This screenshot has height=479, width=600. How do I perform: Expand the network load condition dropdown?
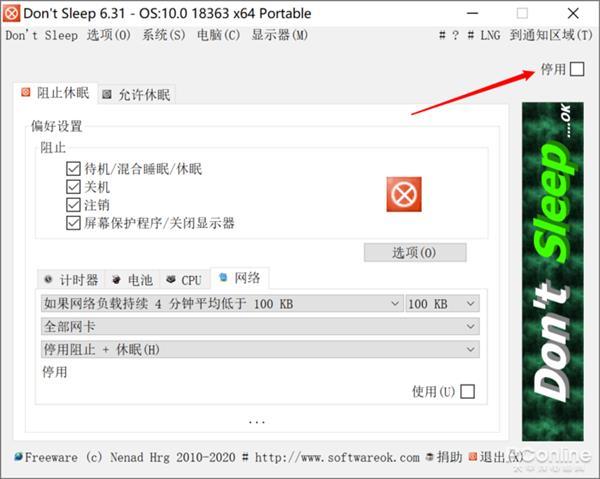point(222,304)
